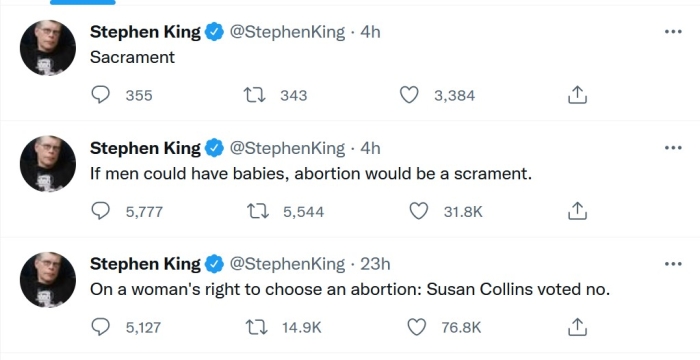Reply to the Susan Collins tweet
Image resolution: width=700 pixels, height=360 pixels.
pyautogui.click(x=100, y=327)
